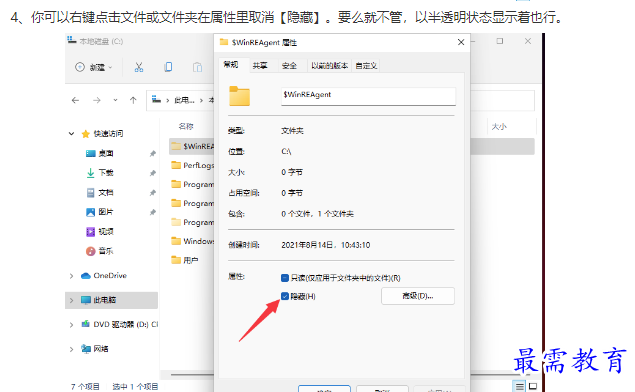This screenshot has width=635, height=392.
Task: Switch to the Customize (自定义) tab
Action: coord(366,66)
